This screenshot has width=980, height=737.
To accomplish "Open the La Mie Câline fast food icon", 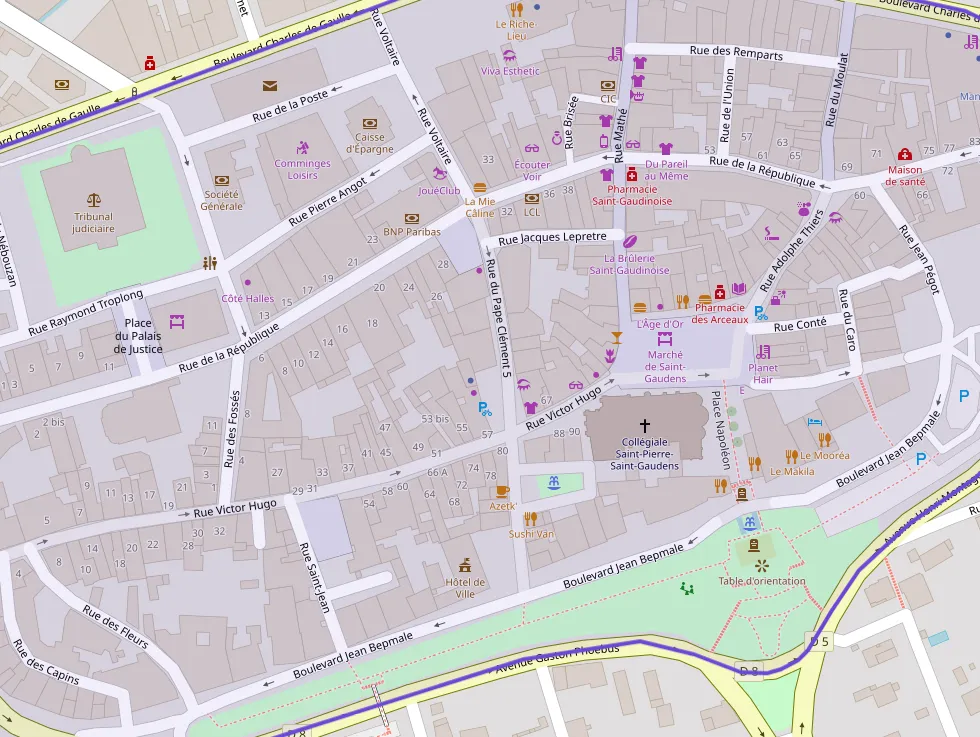I will pos(480,187).
